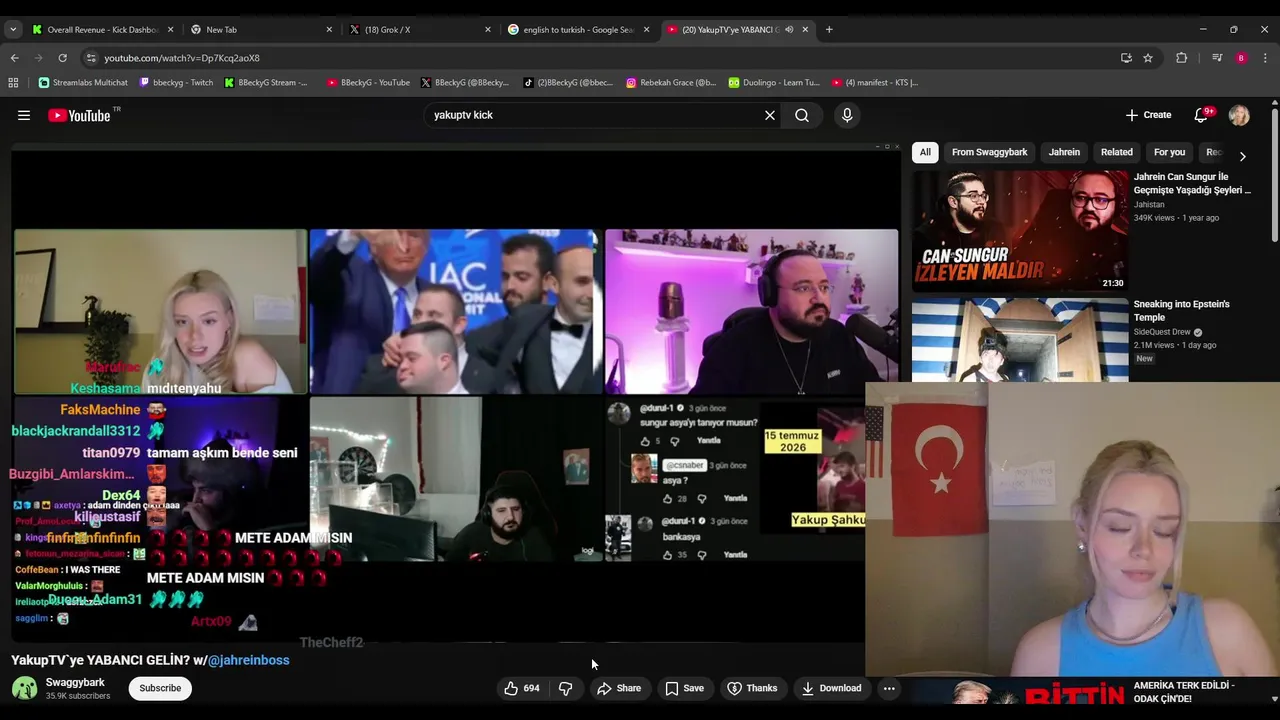Screen dimensions: 1280x720
Task: Share the video
Action: tap(619, 688)
